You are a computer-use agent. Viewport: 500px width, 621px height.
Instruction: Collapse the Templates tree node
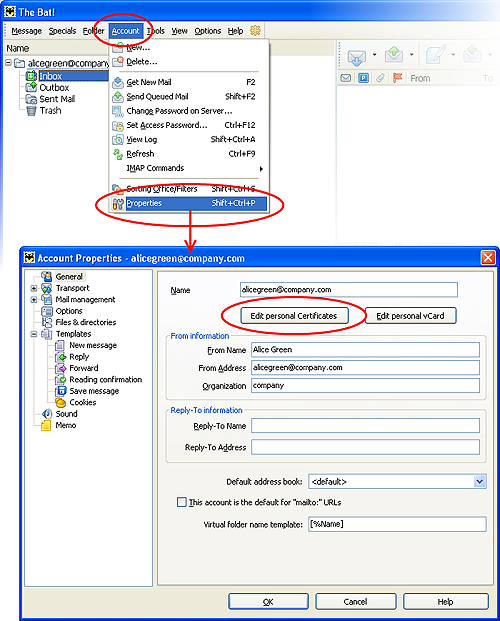[x=34, y=334]
